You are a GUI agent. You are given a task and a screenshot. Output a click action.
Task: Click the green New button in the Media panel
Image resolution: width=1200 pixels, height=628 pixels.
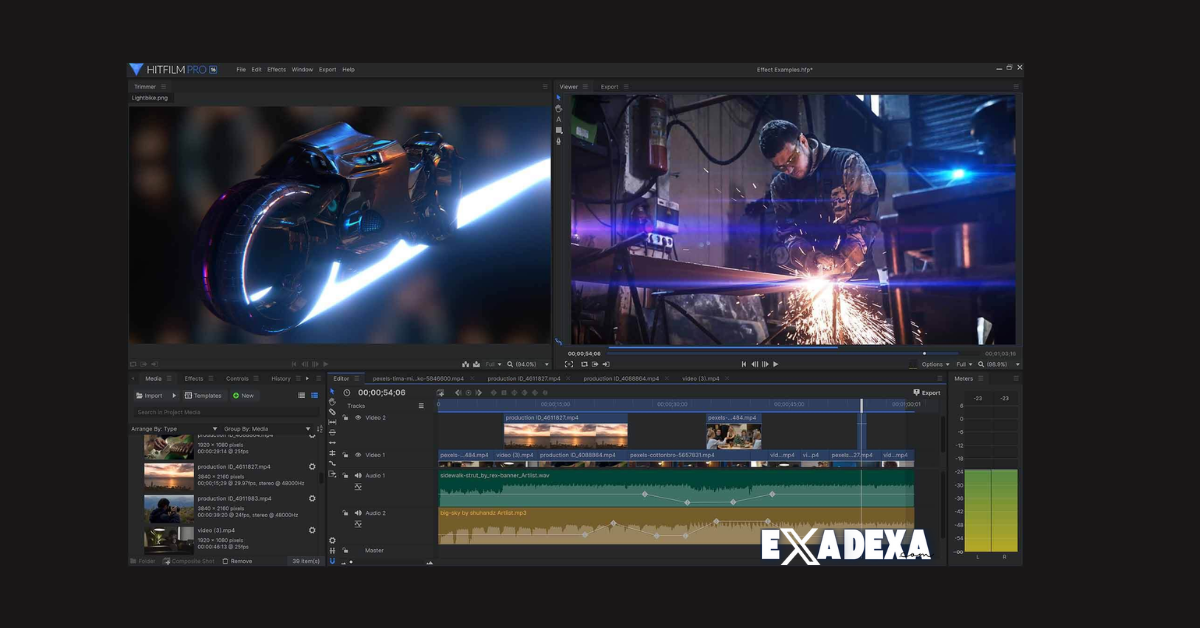tap(243, 396)
